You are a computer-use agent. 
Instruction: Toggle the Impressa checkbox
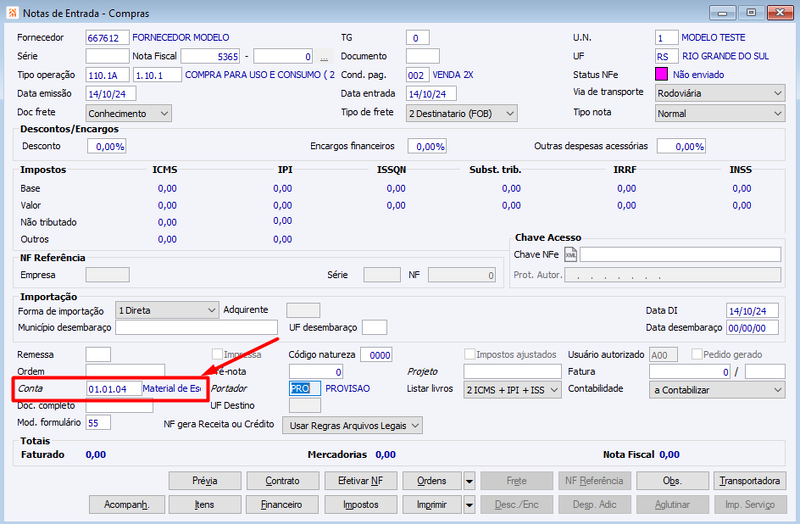pyautogui.click(x=217, y=354)
